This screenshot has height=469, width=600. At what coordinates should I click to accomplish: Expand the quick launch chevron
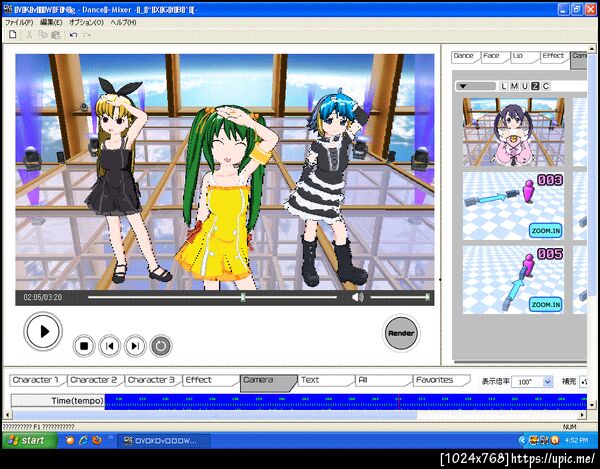click(111, 438)
